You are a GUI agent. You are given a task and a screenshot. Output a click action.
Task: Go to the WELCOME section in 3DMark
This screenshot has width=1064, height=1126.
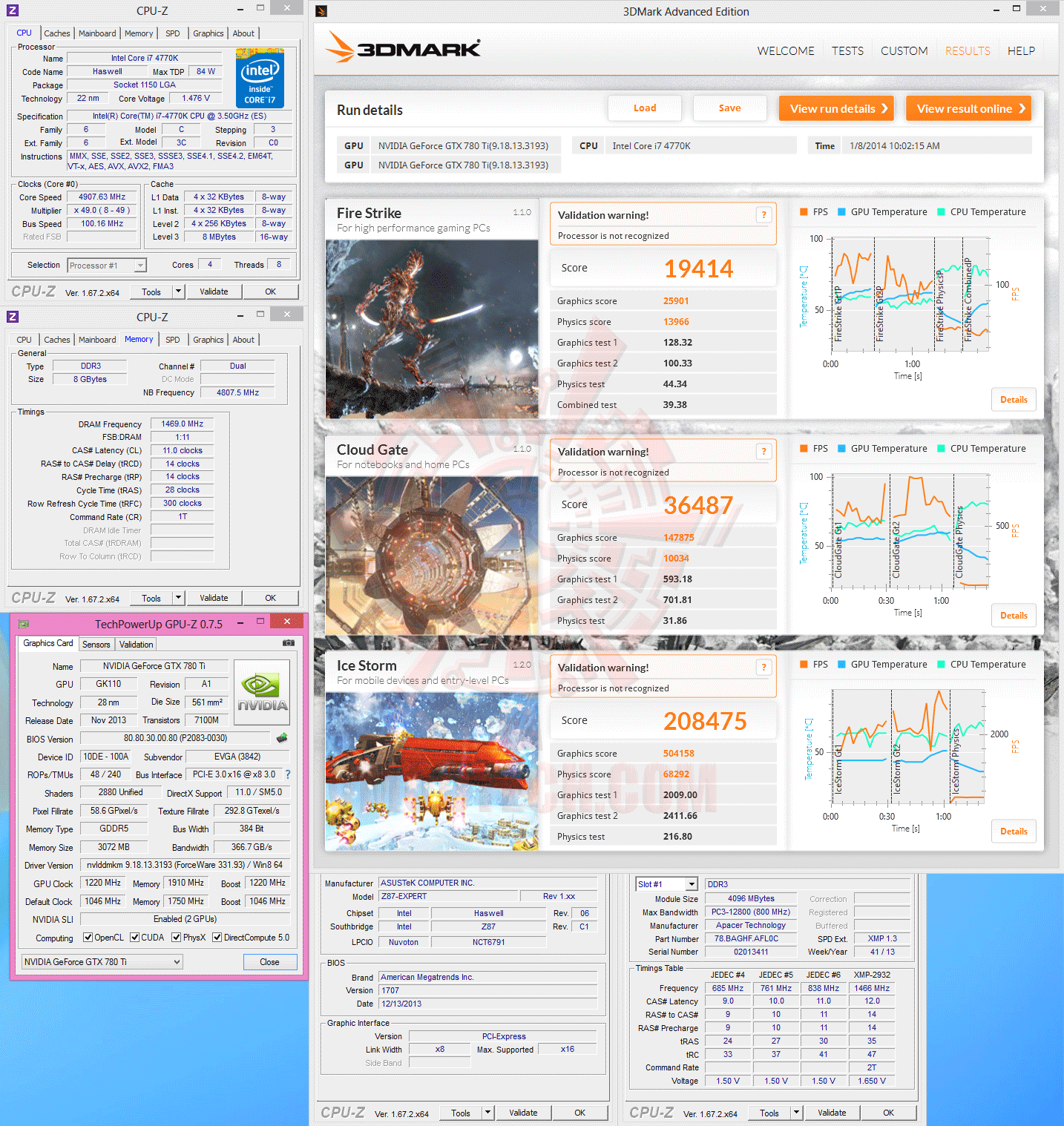[x=786, y=51]
